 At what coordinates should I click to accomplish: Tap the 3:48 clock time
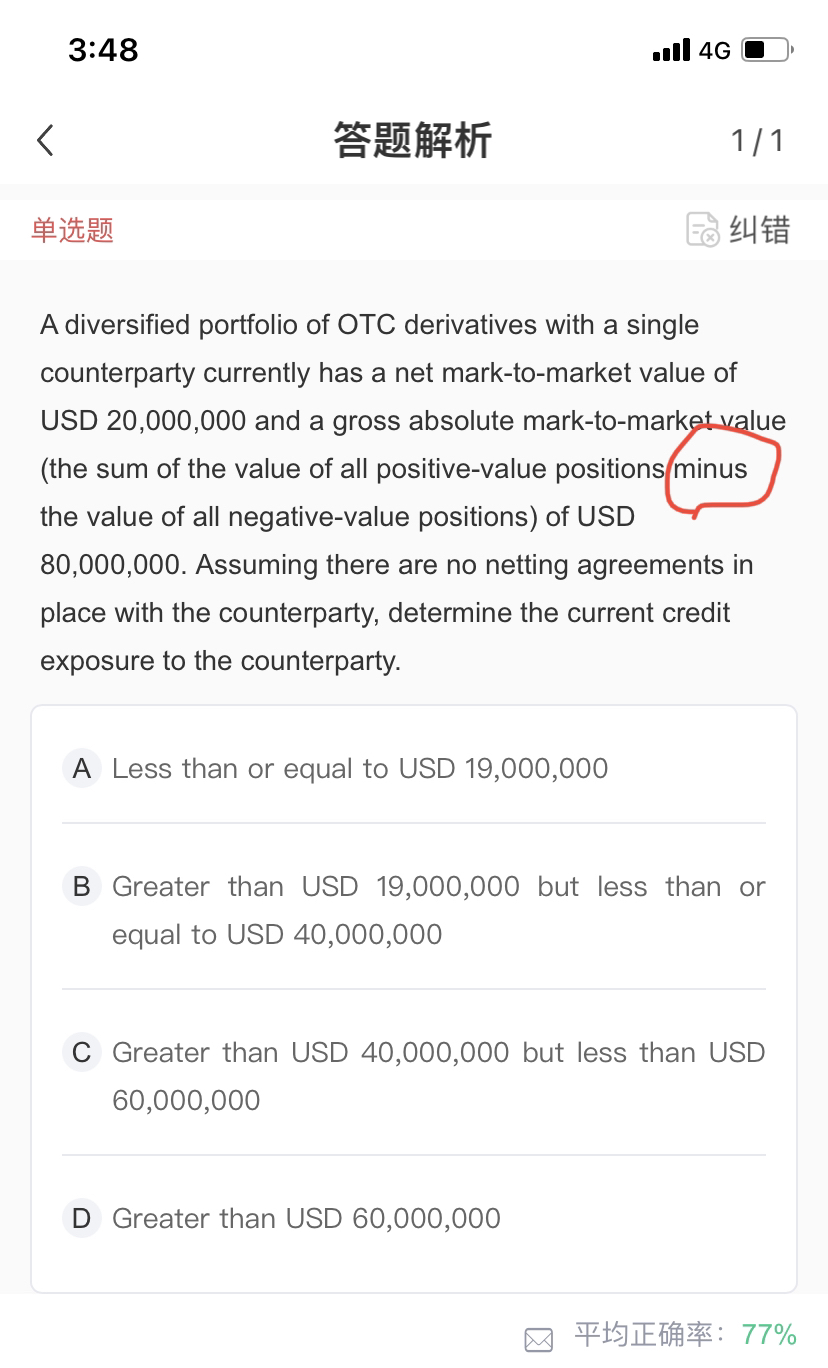coord(103,50)
